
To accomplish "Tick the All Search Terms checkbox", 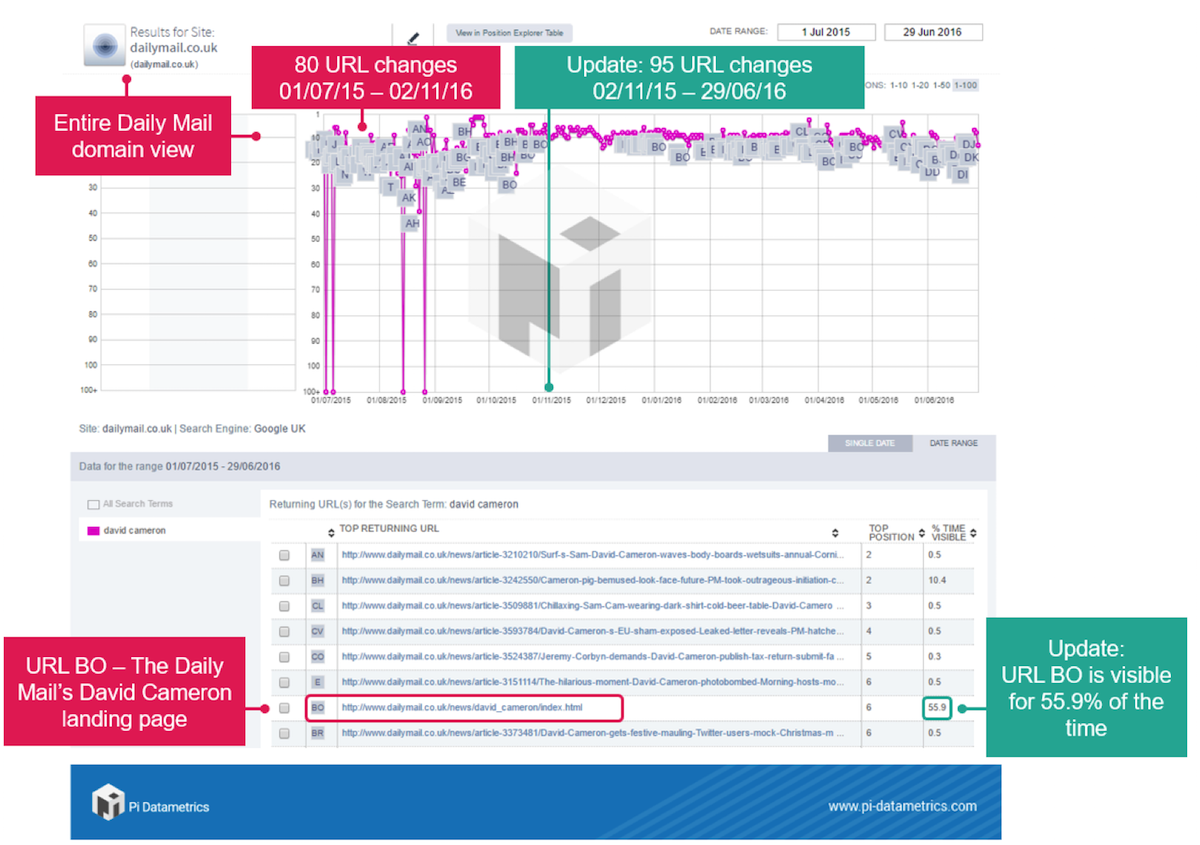I will 93,504.
